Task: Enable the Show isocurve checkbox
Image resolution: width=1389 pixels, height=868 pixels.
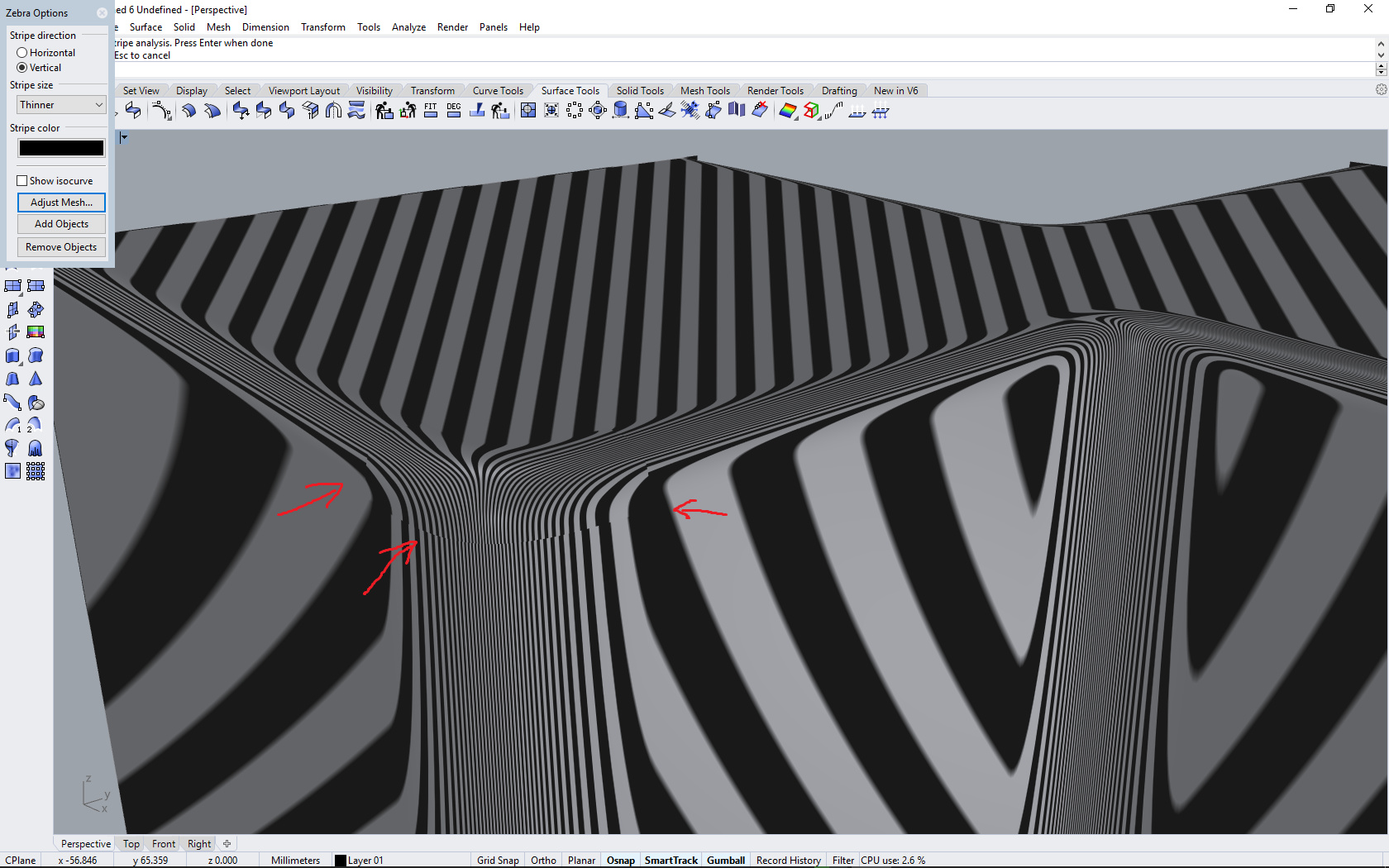Action: click(x=21, y=180)
